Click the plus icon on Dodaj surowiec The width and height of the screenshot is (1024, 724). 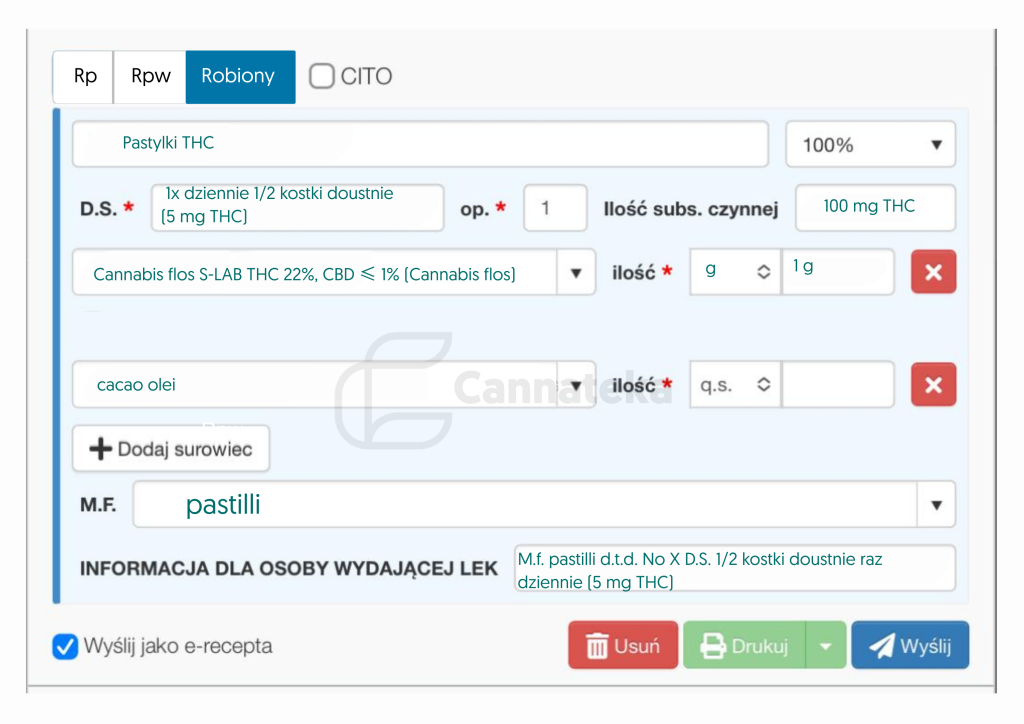point(100,448)
